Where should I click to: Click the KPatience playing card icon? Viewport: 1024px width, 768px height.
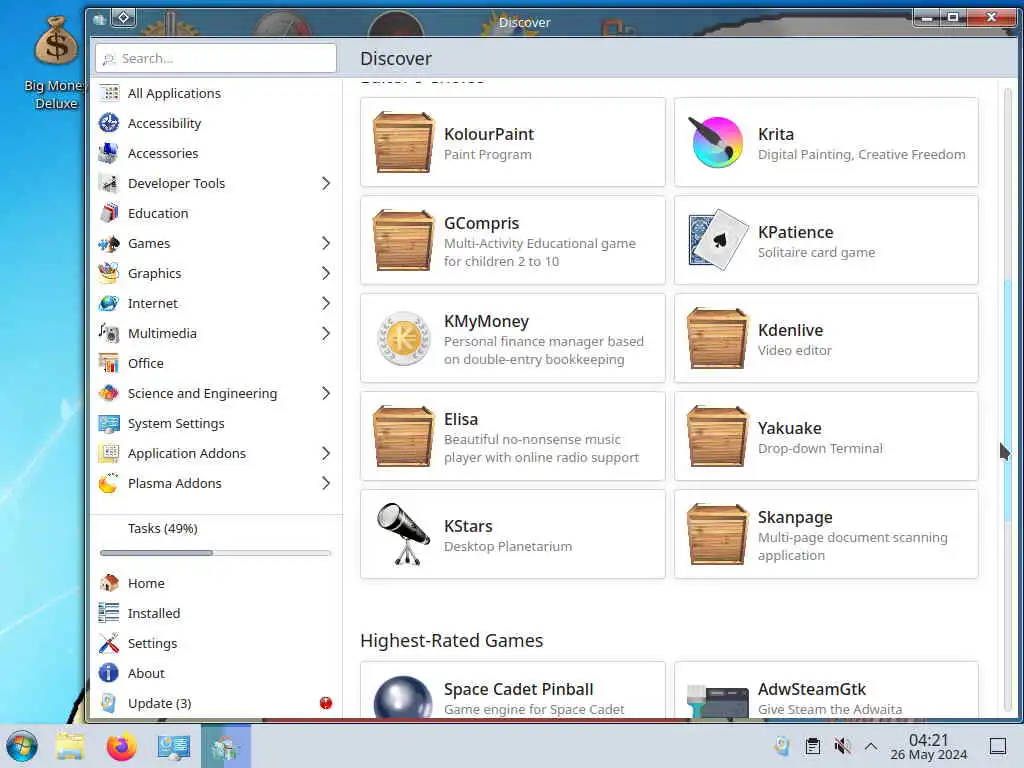tap(718, 240)
